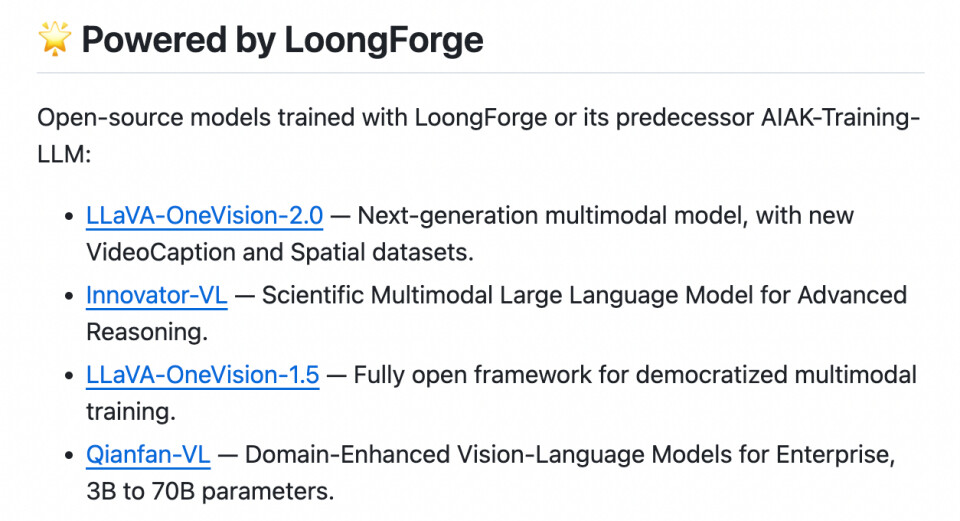
Task: Click the glowing star emoji beside the heading
Action: [54, 39]
